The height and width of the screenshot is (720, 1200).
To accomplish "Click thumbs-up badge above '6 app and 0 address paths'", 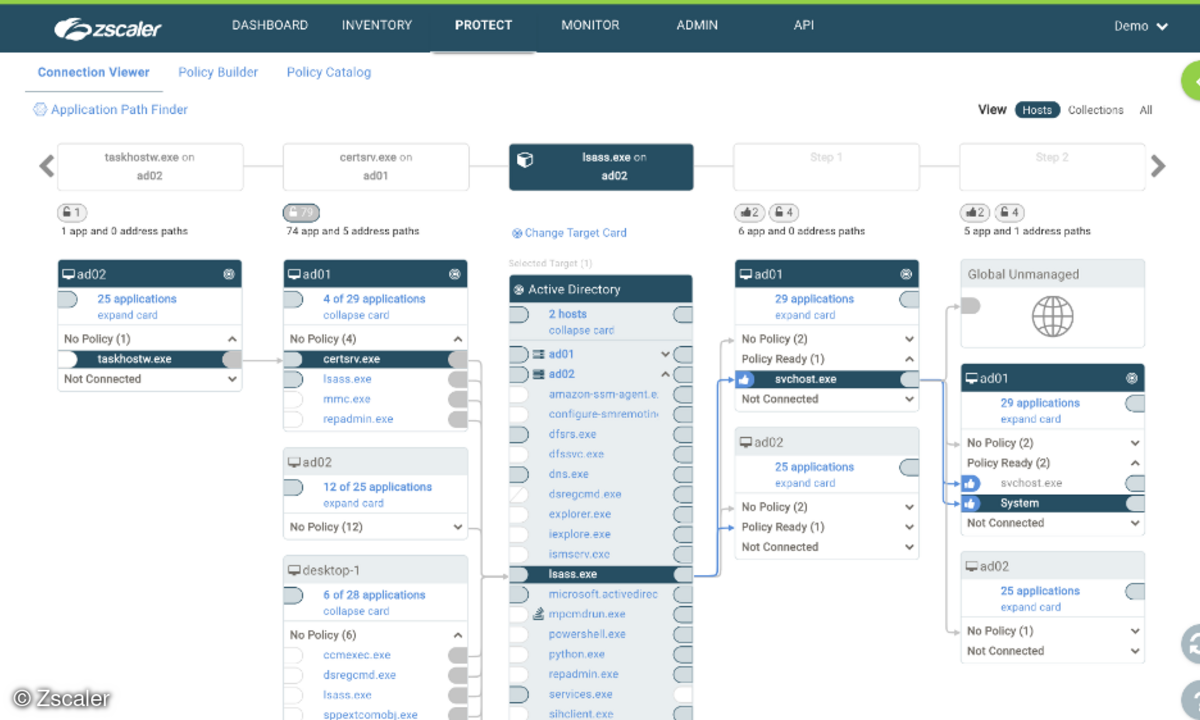I will (x=750, y=212).
